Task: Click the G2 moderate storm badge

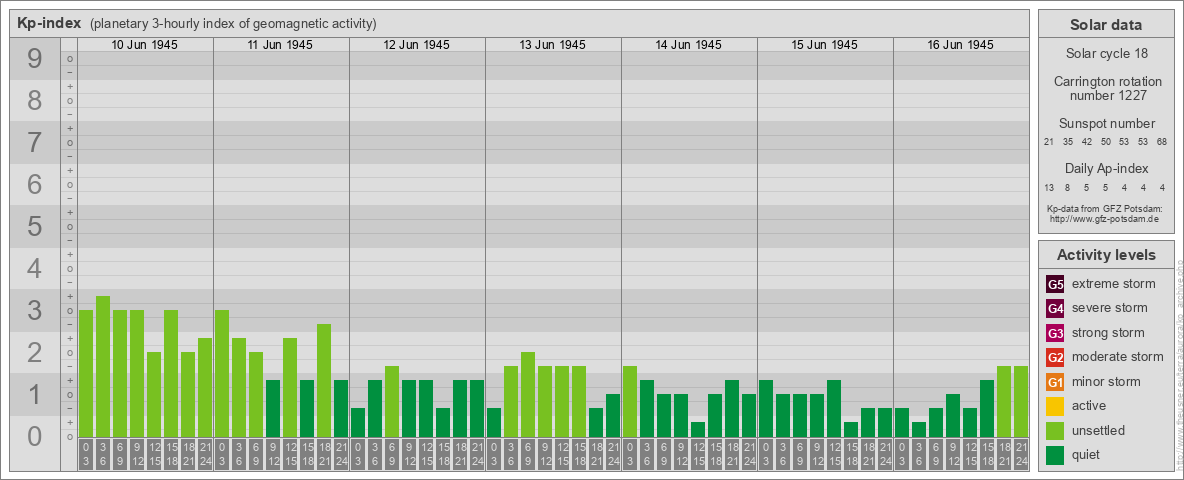Action: click(x=1055, y=357)
